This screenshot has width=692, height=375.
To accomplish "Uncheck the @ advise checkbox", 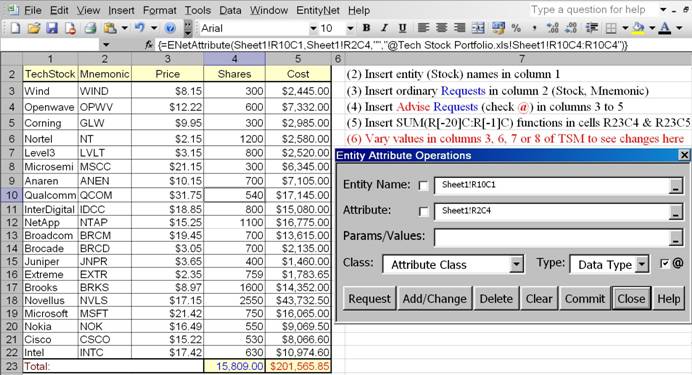I will click(664, 264).
